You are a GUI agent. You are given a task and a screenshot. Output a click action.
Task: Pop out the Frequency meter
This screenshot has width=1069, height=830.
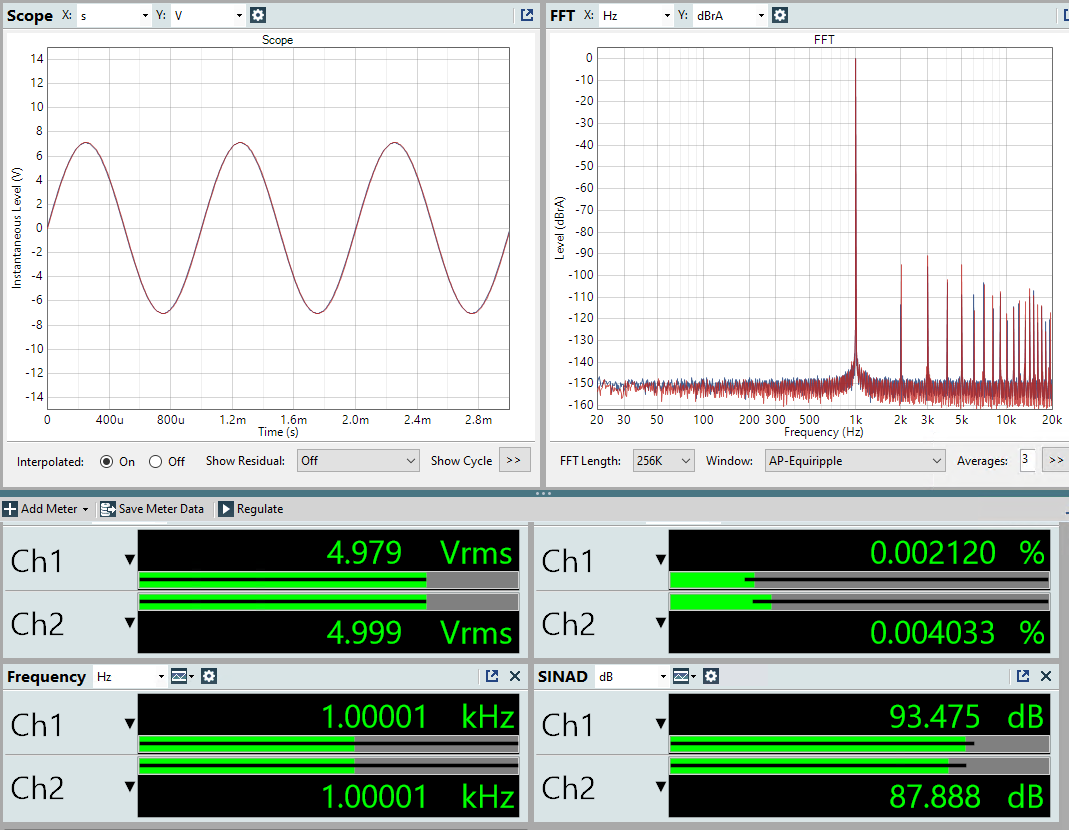click(492, 676)
